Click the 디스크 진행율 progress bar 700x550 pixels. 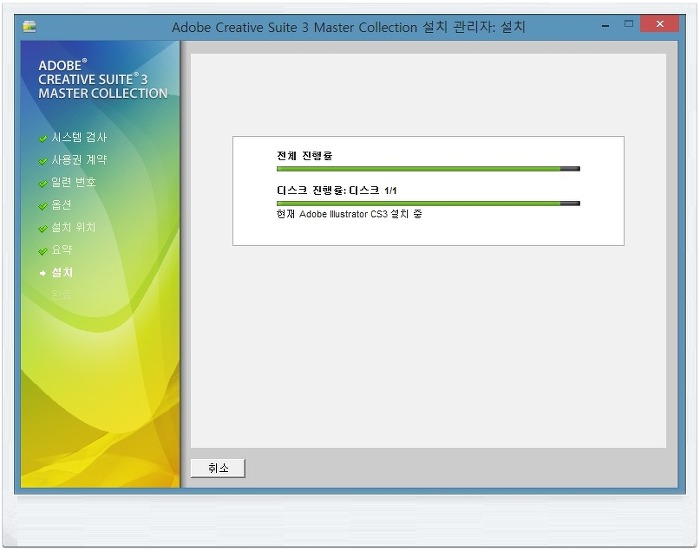click(428, 204)
